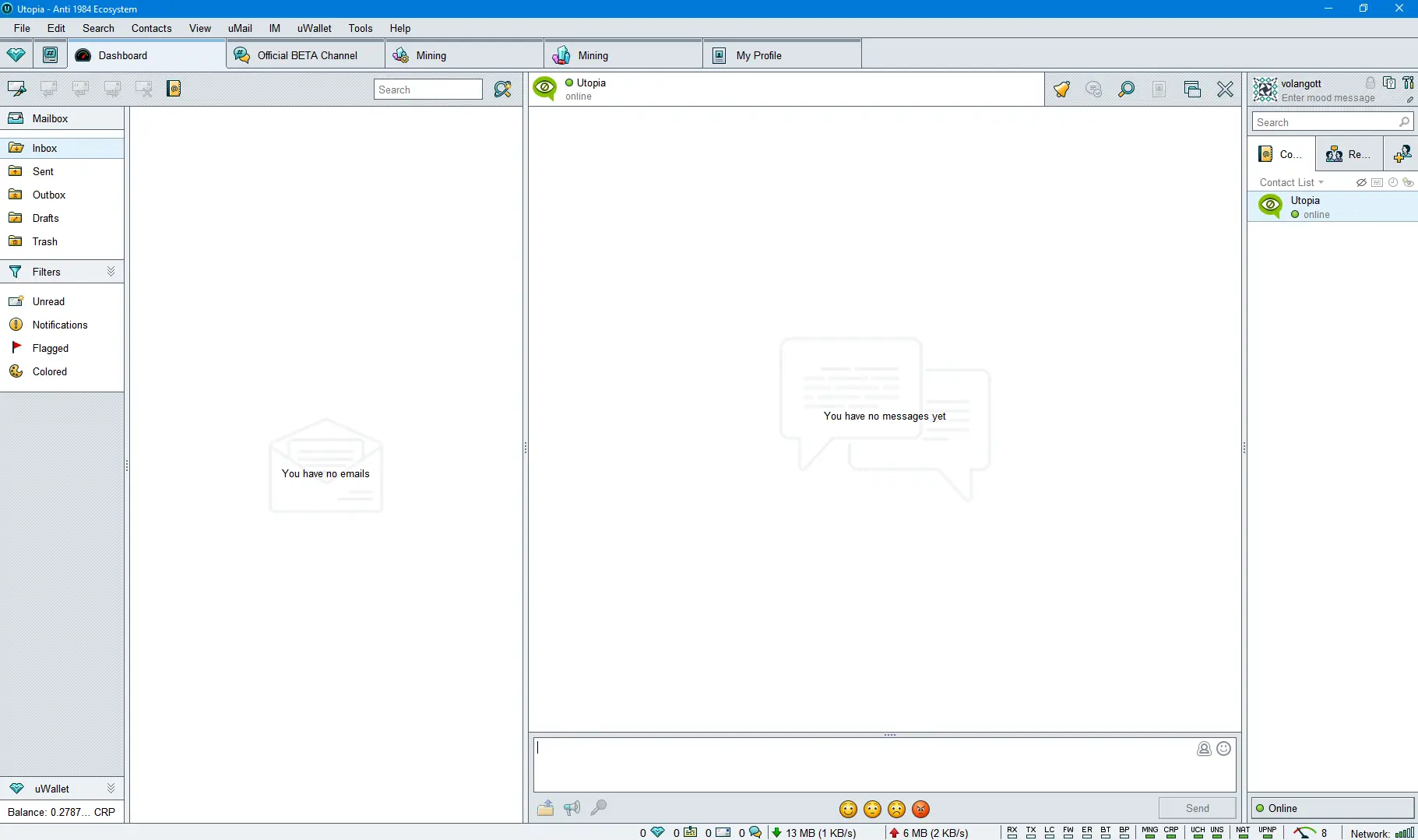Toggle sort by recent clock icon
This screenshot has width=1418, height=840.
[x=1393, y=182]
